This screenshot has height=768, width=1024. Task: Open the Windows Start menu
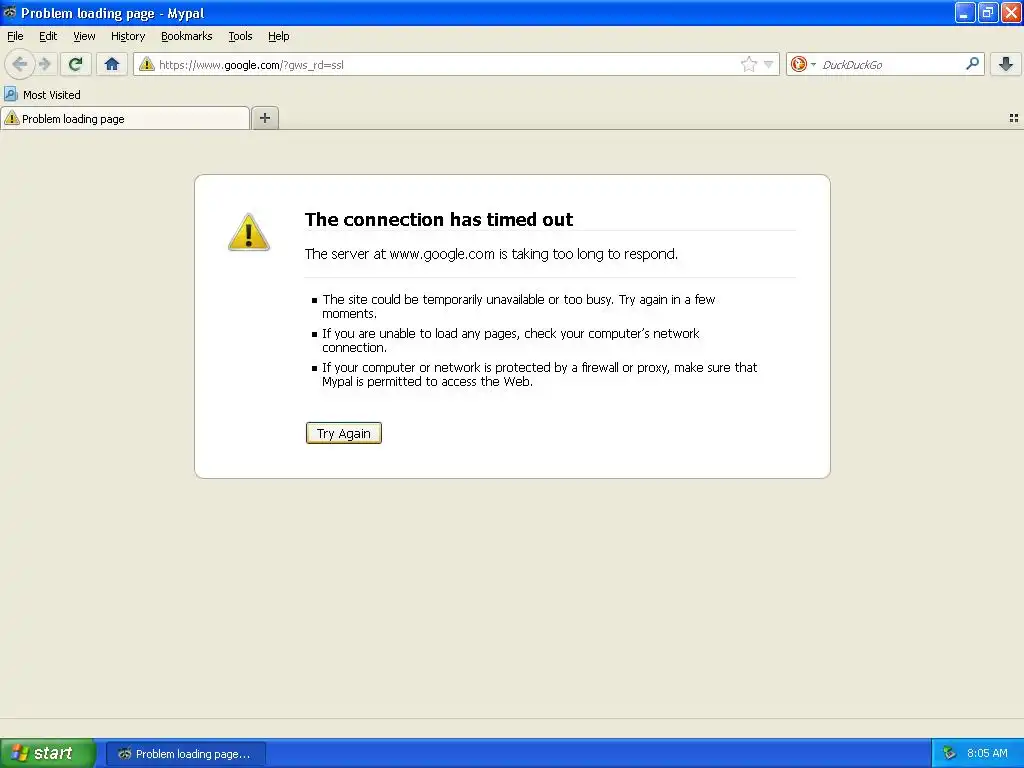tap(48, 753)
